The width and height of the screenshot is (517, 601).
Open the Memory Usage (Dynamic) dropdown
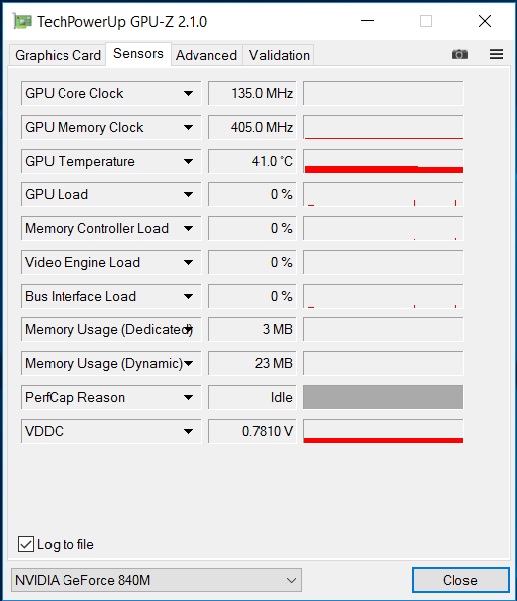[x=111, y=363]
